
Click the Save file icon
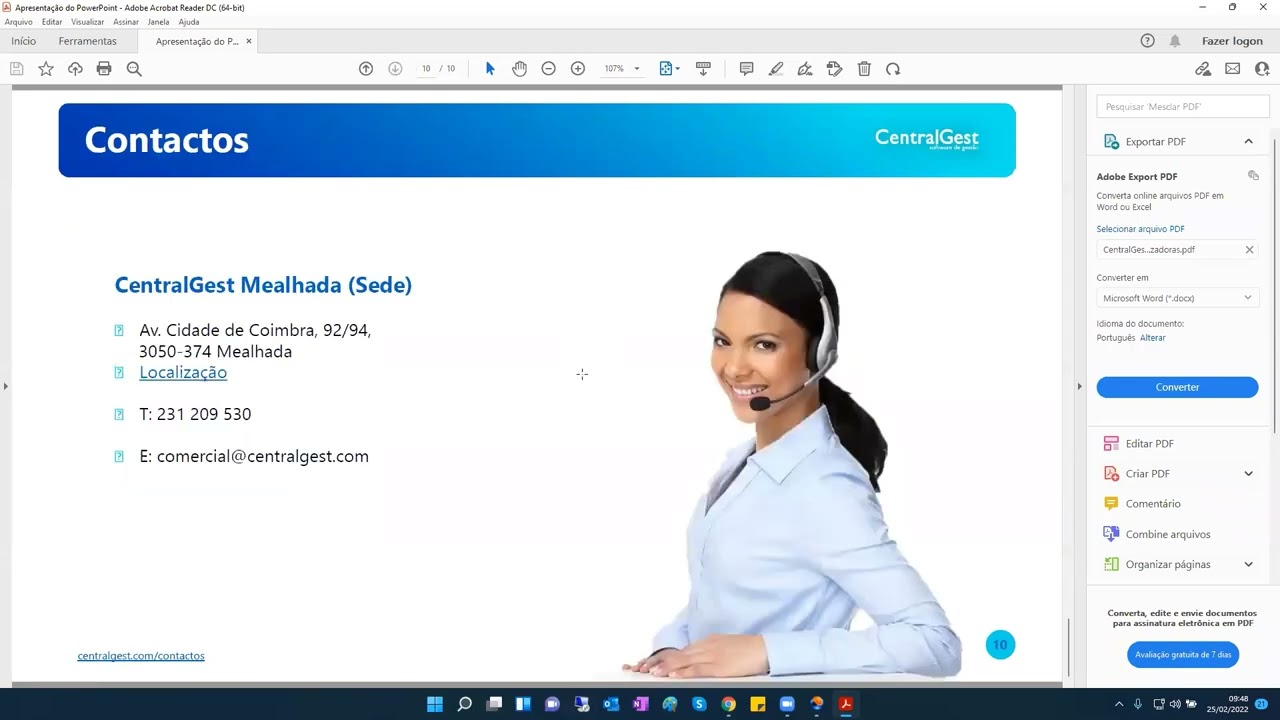point(16,69)
